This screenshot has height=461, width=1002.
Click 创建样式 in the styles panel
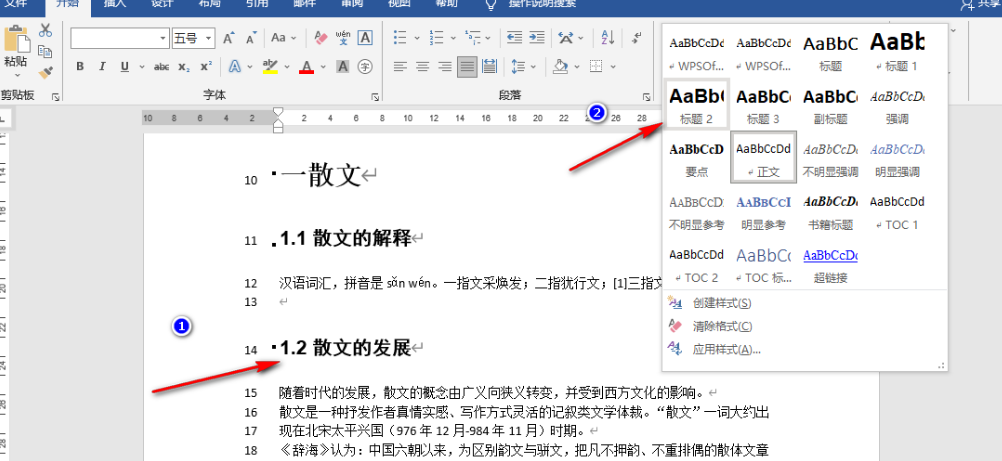pos(721,303)
